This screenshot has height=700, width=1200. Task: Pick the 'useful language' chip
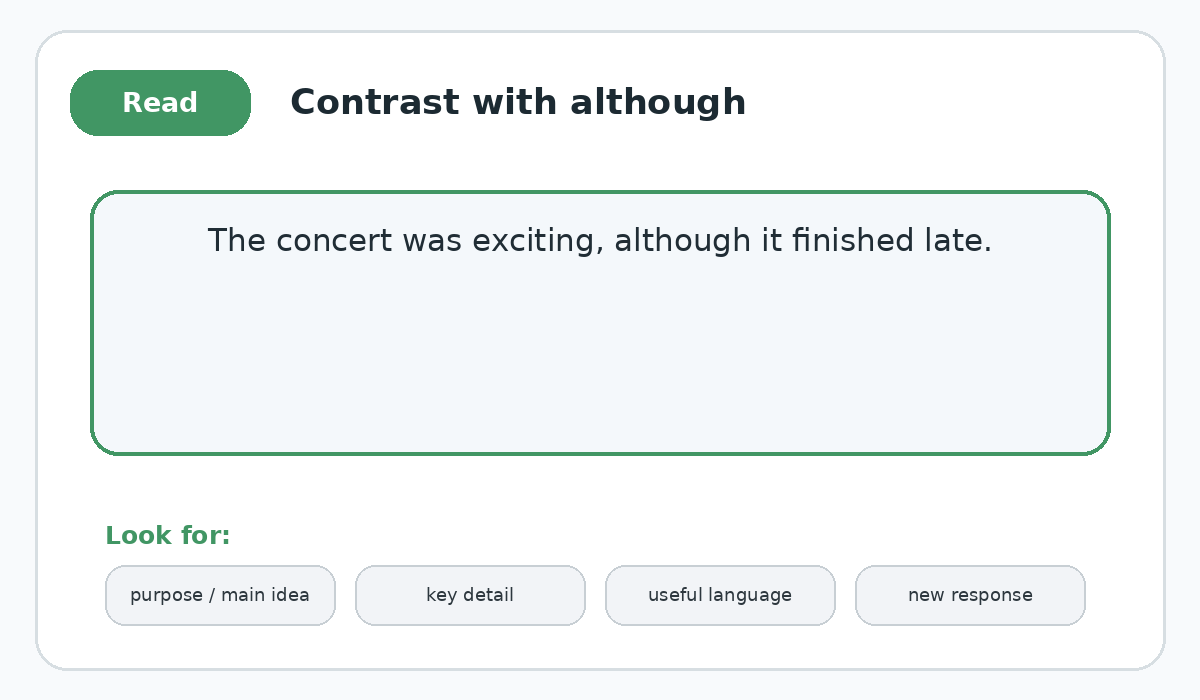point(720,595)
